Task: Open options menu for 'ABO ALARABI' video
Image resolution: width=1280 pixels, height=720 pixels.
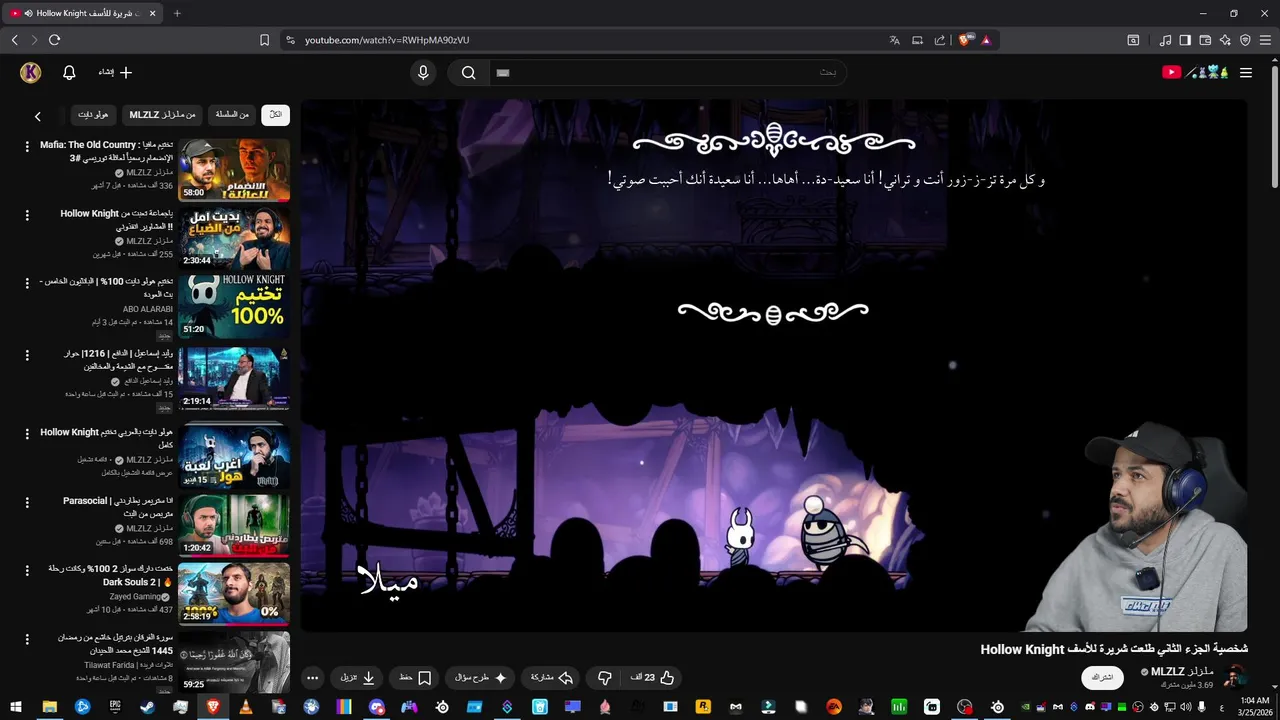Action: click(x=27, y=283)
